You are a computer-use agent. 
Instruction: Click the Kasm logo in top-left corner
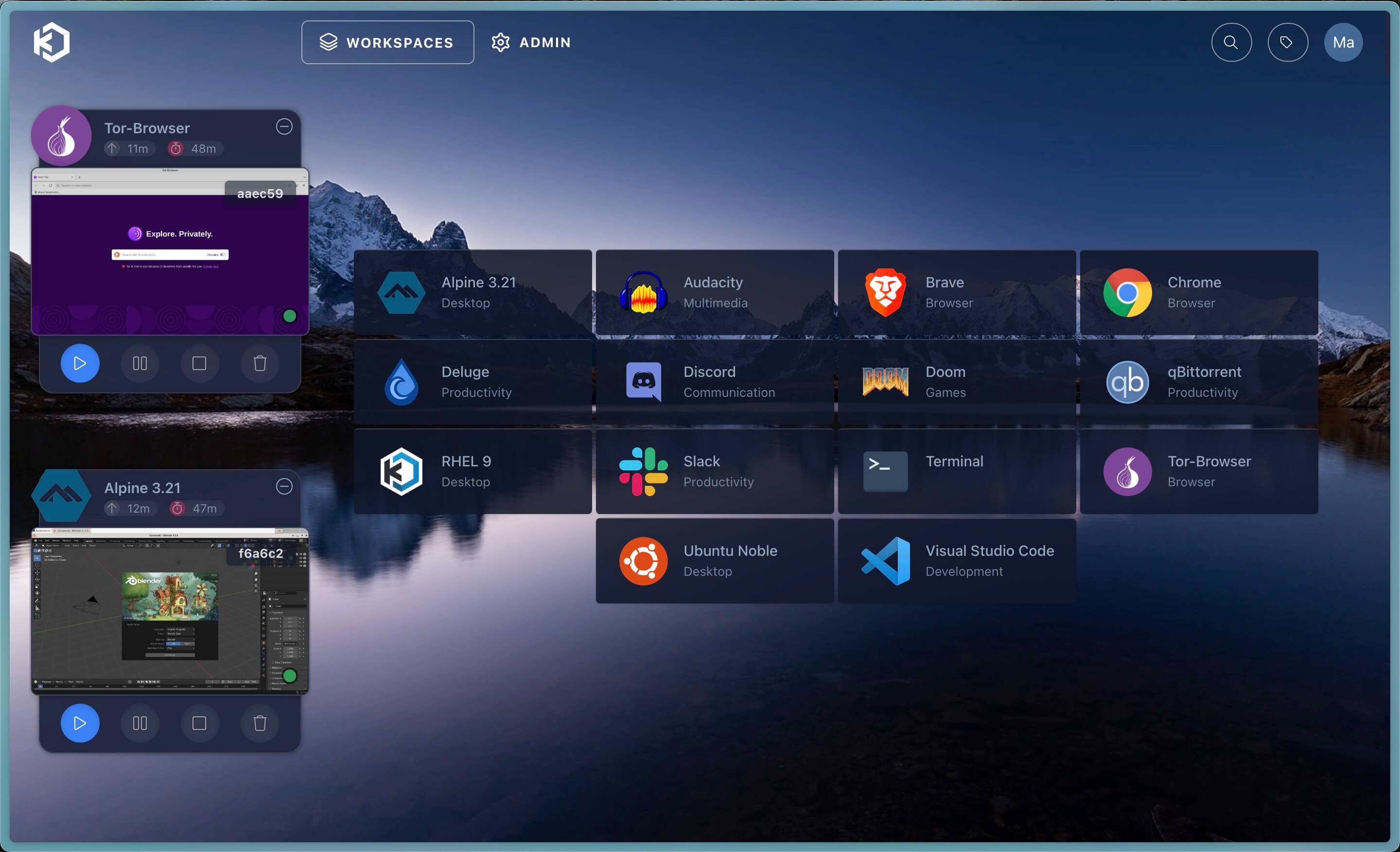[x=52, y=42]
